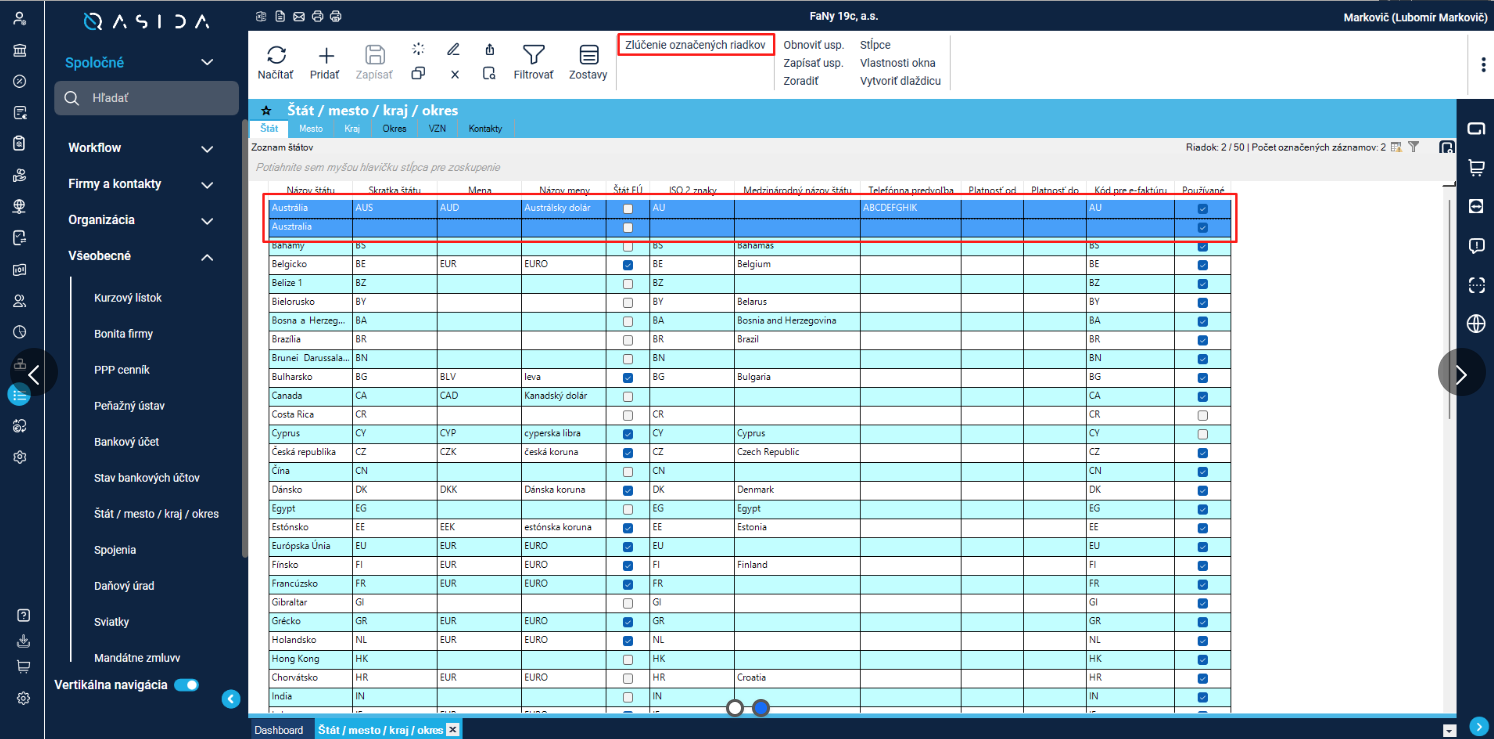Viewport: 1494px width, 739px height.
Task: Open the Filtrovať funnel filter
Action: (x=533, y=55)
